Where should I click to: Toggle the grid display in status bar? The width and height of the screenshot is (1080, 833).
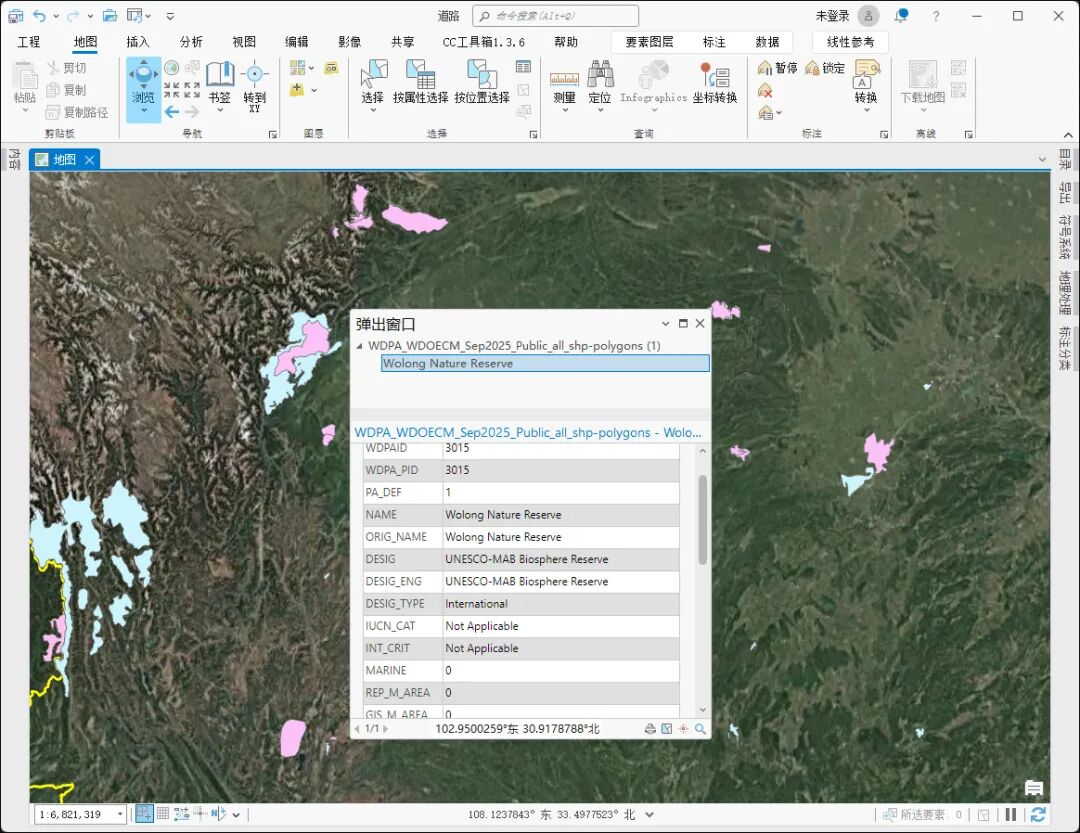coord(163,814)
